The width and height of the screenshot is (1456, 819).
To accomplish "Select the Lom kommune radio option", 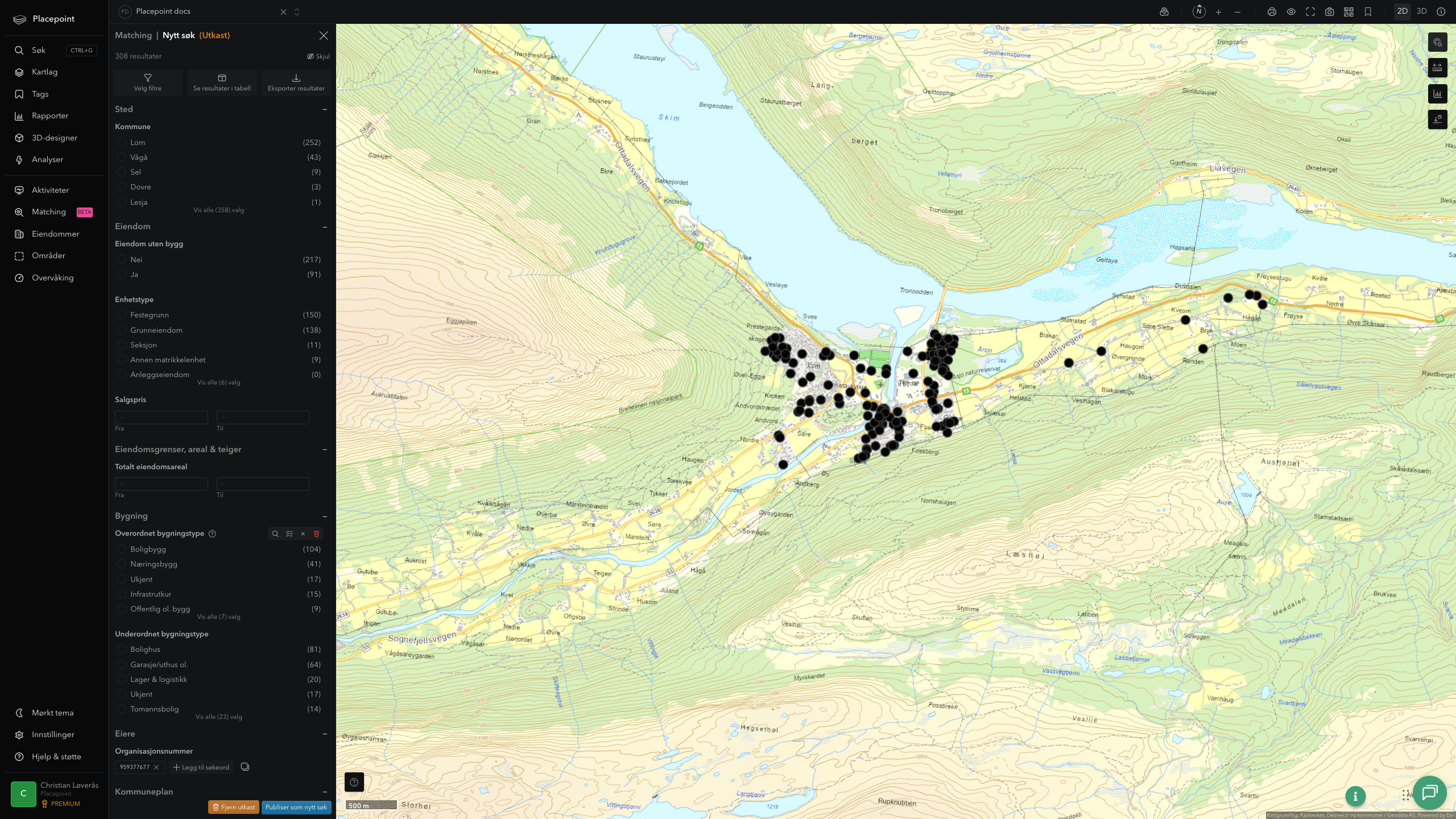I will [x=121, y=142].
